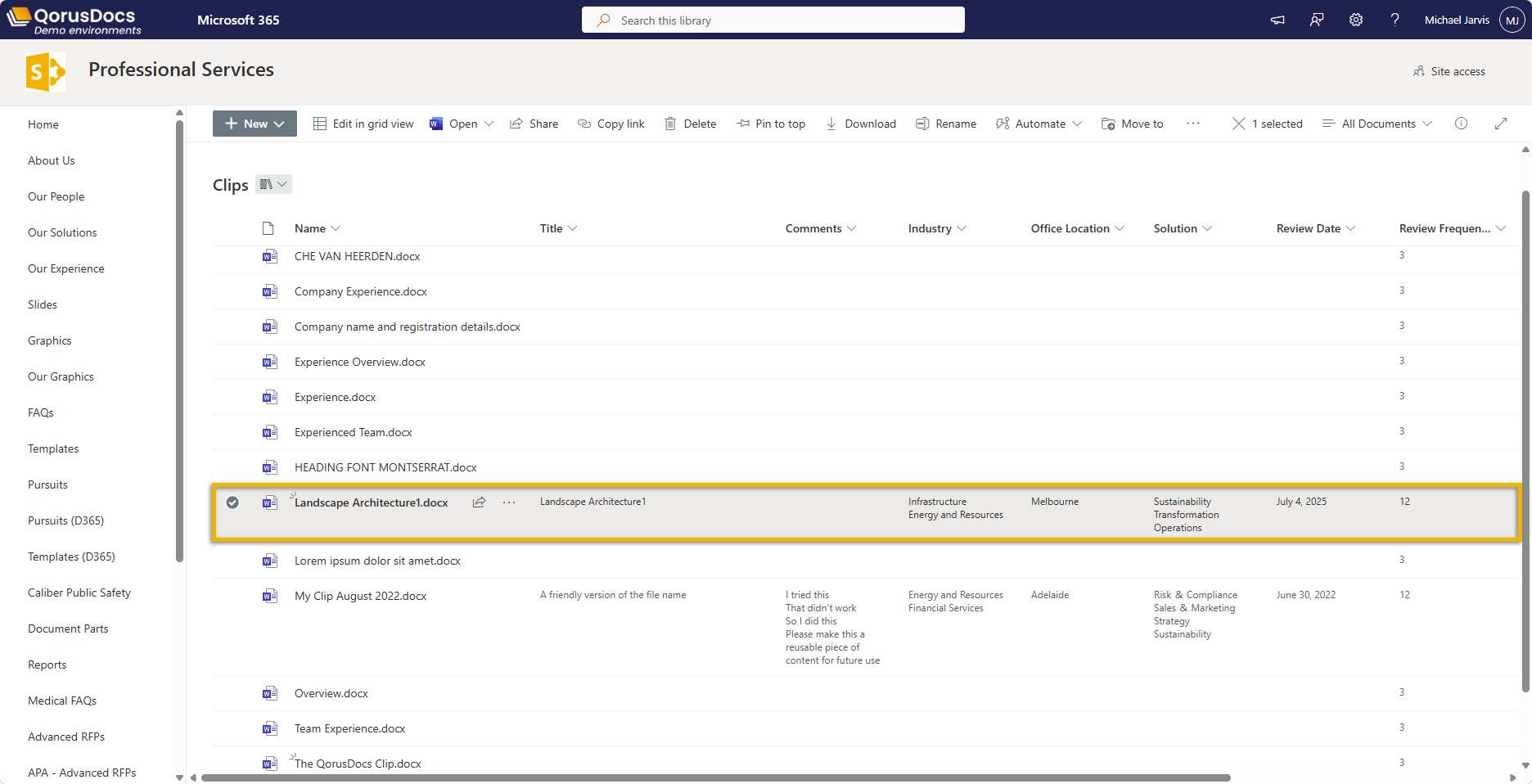Click the Search this library field
Screen dimensions: 1532x784
(x=773, y=20)
